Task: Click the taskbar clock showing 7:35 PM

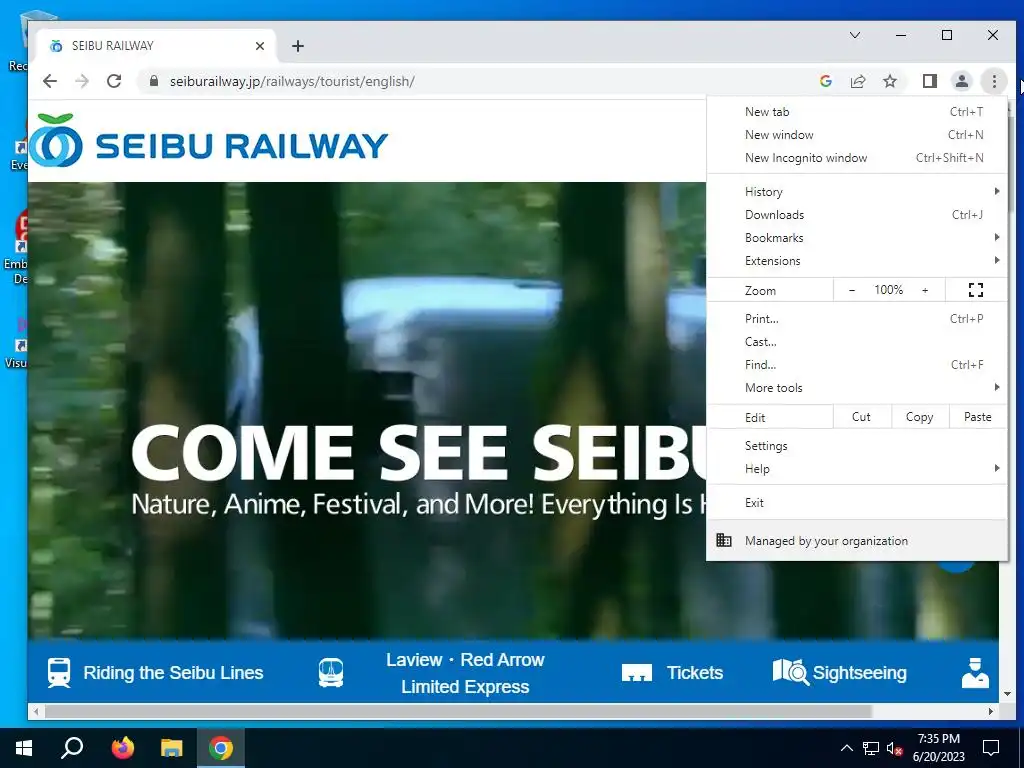Action: pyautogui.click(x=938, y=748)
